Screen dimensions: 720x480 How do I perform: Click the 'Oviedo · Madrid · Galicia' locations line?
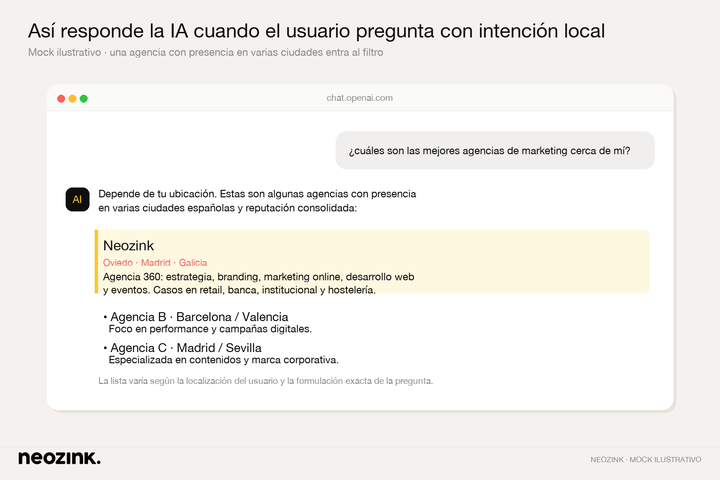click(155, 263)
